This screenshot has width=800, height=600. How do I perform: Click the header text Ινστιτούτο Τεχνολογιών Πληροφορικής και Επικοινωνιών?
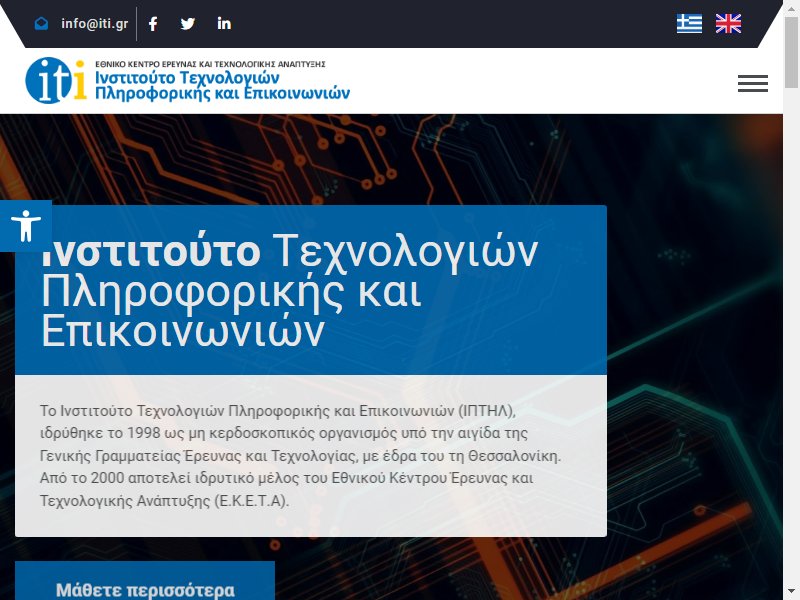[x=222, y=85]
